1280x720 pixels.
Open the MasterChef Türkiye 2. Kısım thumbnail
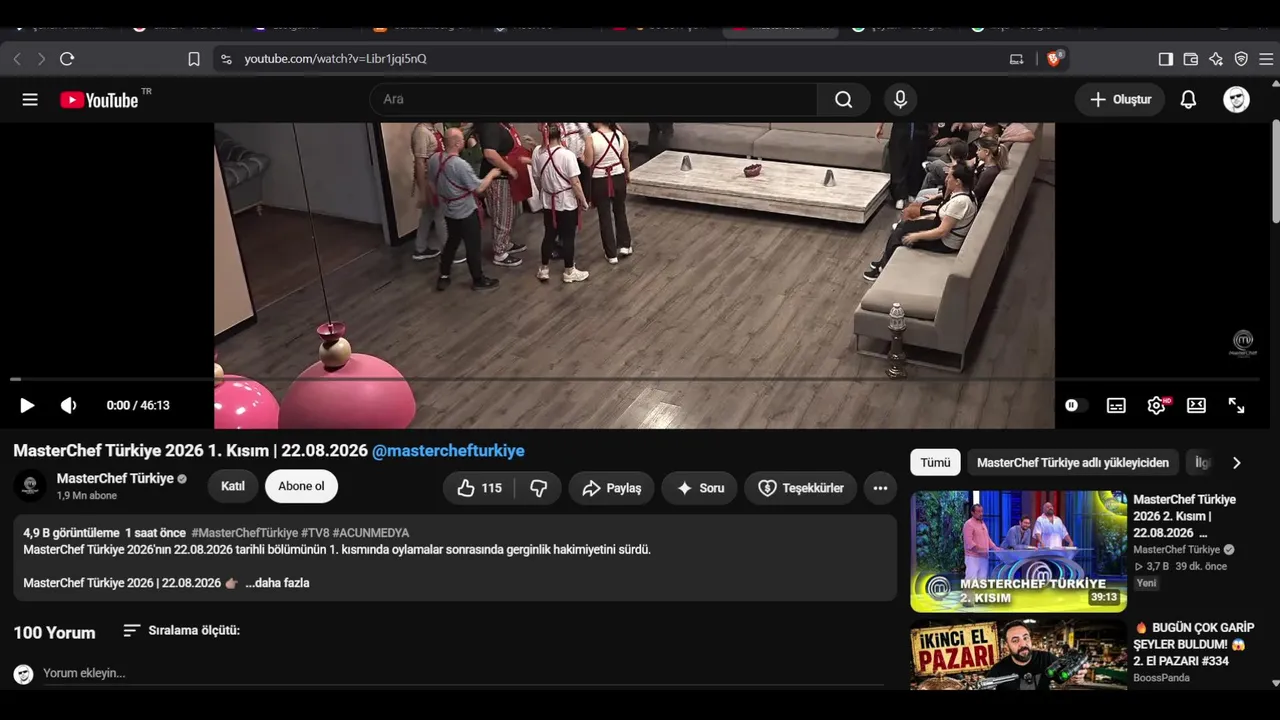click(x=1018, y=551)
